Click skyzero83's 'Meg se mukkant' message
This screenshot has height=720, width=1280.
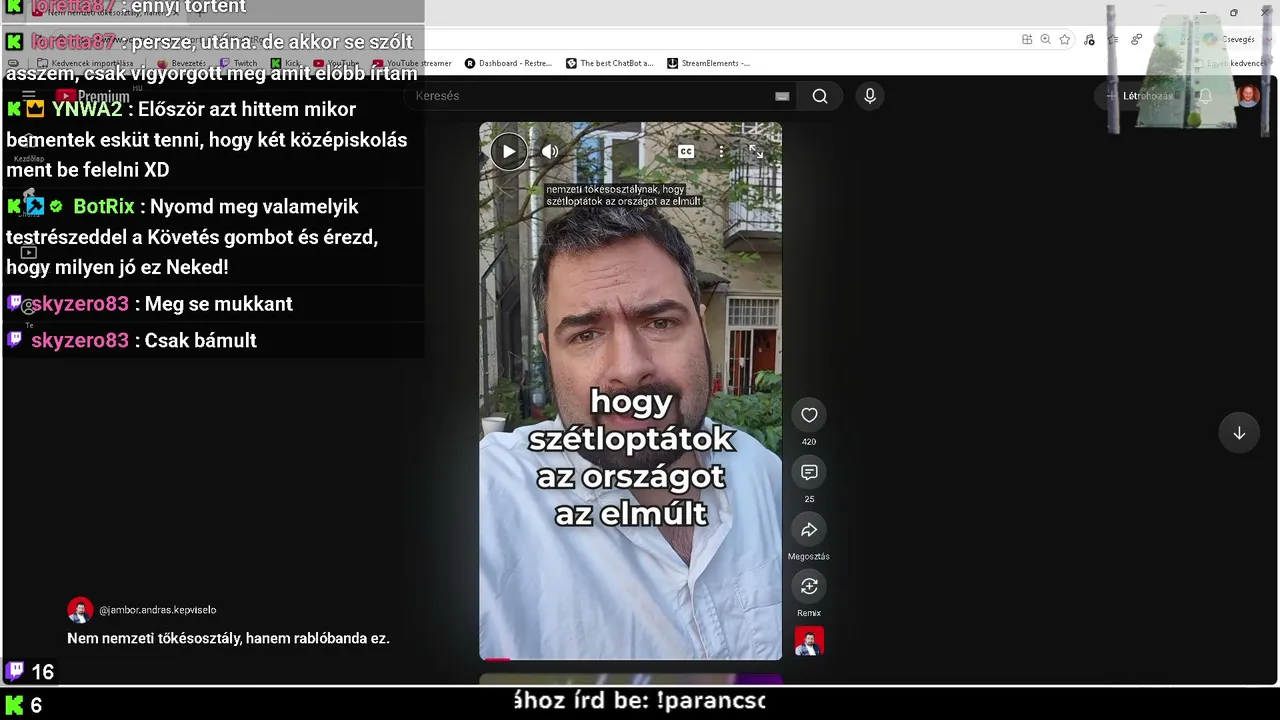(x=219, y=304)
